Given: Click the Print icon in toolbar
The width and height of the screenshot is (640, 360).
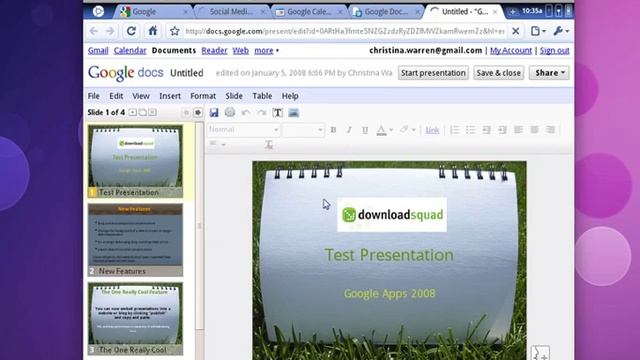Looking at the screenshot, I should point(230,112).
